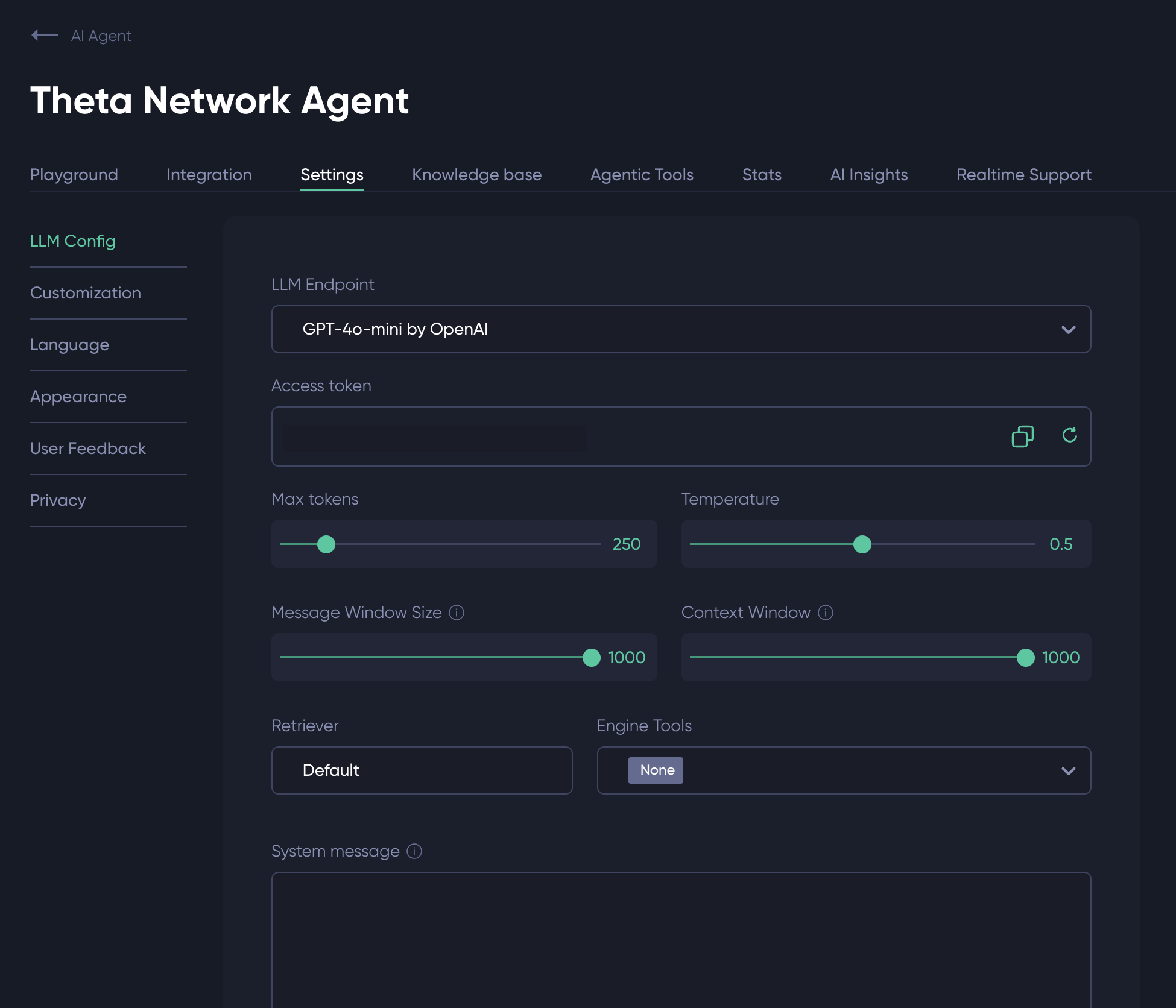Open the LLM Endpoint dropdown
The width and height of the screenshot is (1176, 1008).
click(x=681, y=329)
